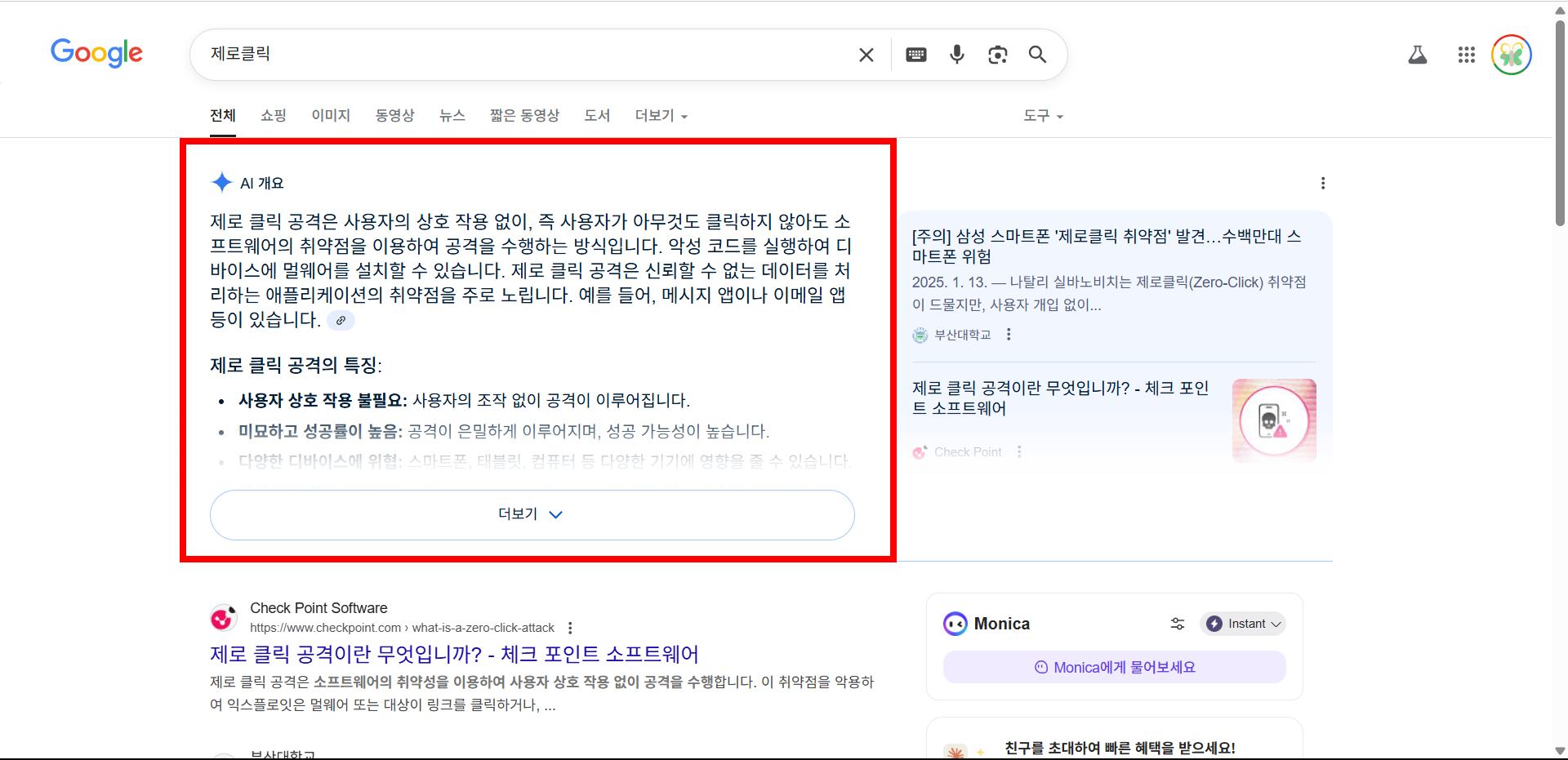Switch to the 뉴스 tab
Screen dimensions: 1568x760
tap(452, 116)
